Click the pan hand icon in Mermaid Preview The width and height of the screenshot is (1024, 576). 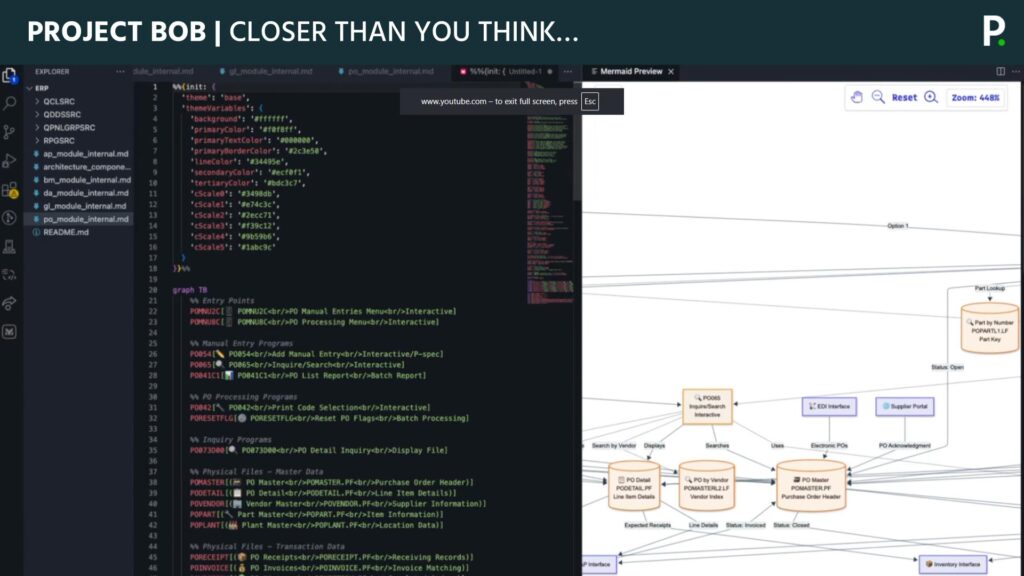pos(857,94)
